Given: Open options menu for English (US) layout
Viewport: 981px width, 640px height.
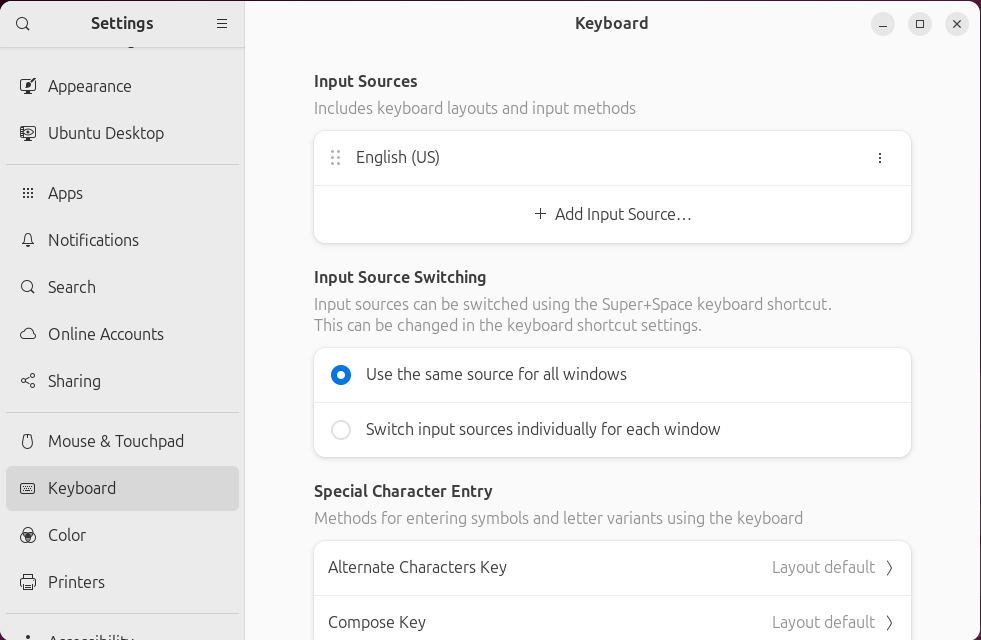Looking at the screenshot, I should 879,157.
